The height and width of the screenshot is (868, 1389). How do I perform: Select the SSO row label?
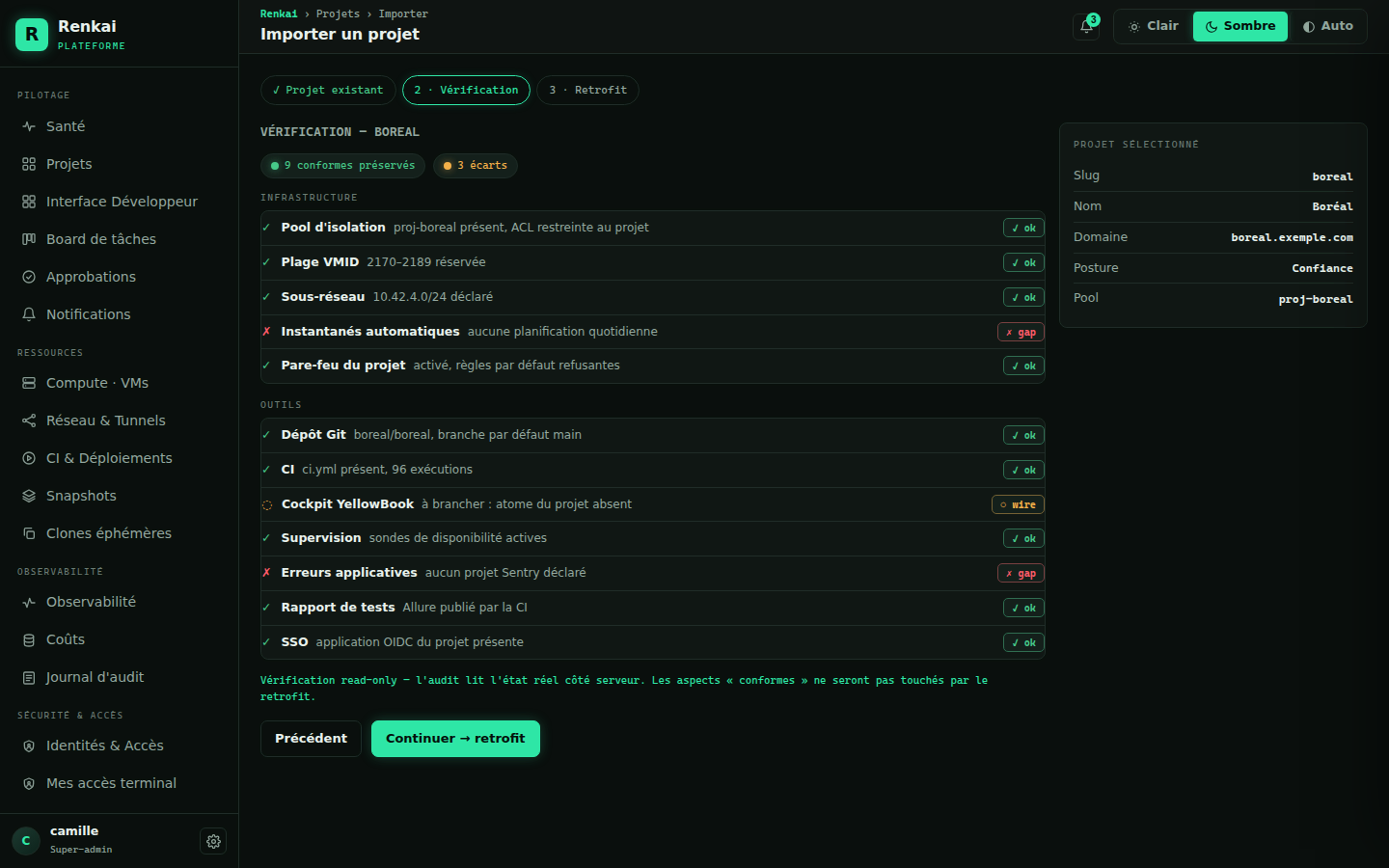click(294, 642)
